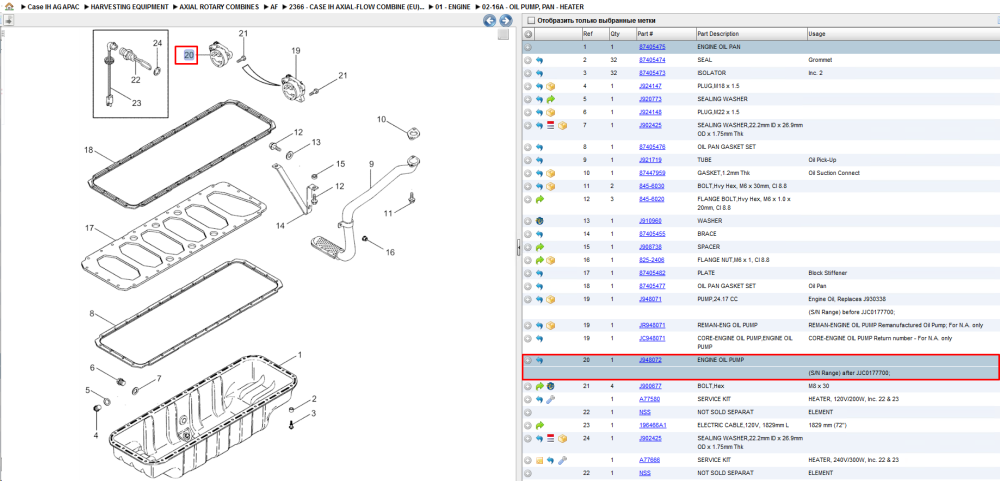Click red lines icon in ref 7 row
The width and height of the screenshot is (1000, 481).
point(551,126)
